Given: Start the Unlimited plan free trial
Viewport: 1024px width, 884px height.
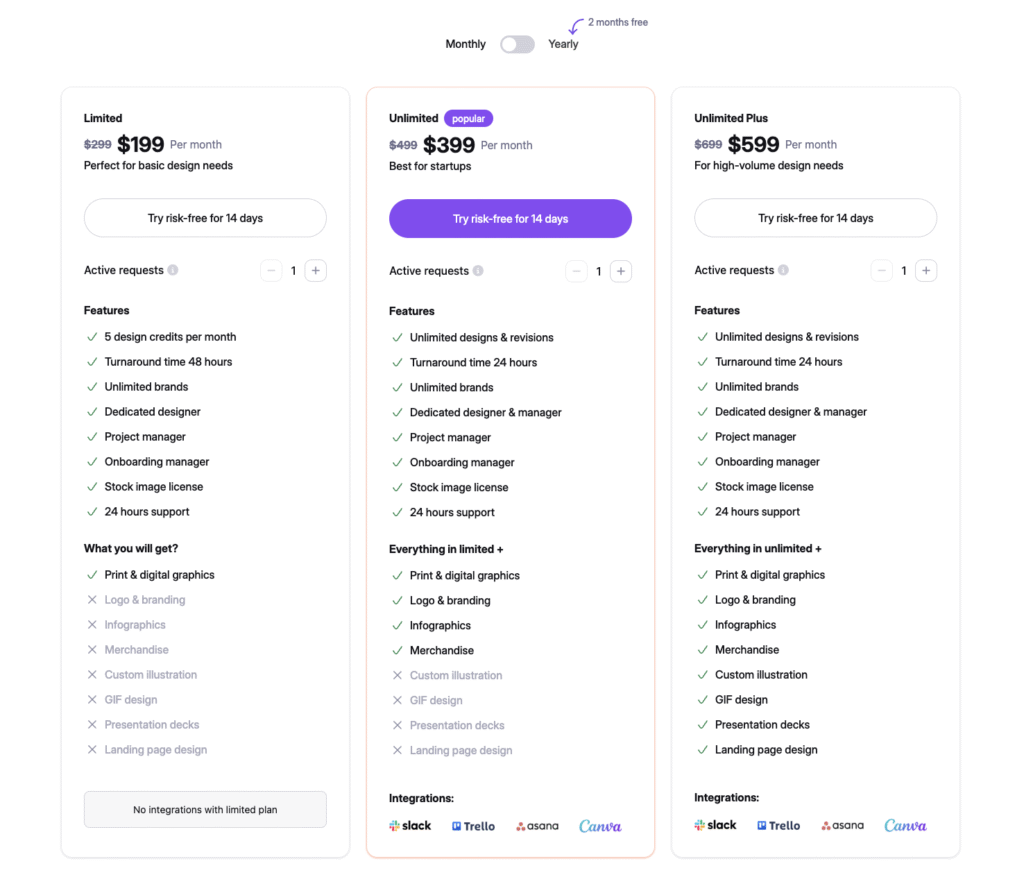Looking at the screenshot, I should (510, 218).
